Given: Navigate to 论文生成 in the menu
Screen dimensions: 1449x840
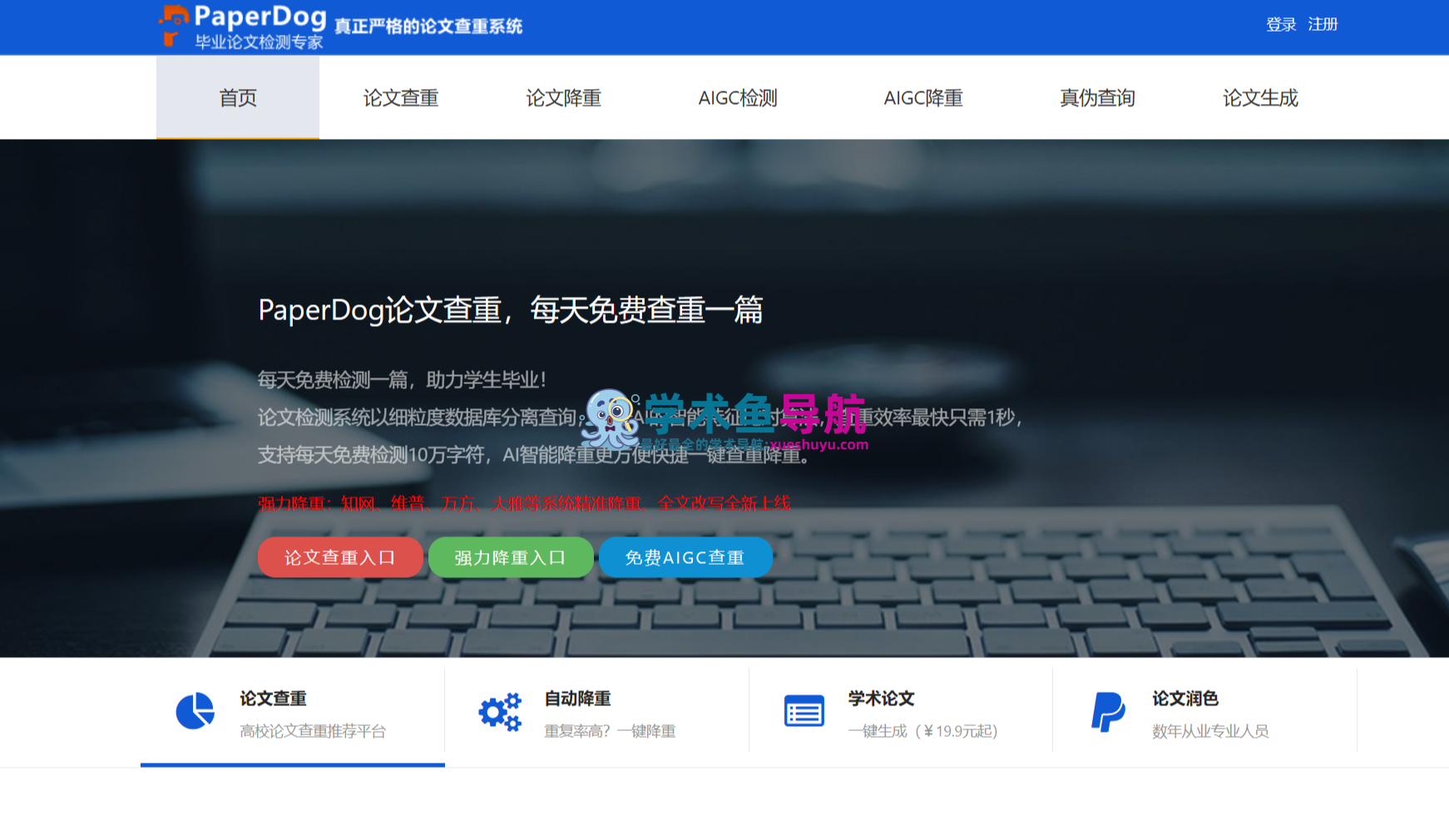Looking at the screenshot, I should [1261, 97].
